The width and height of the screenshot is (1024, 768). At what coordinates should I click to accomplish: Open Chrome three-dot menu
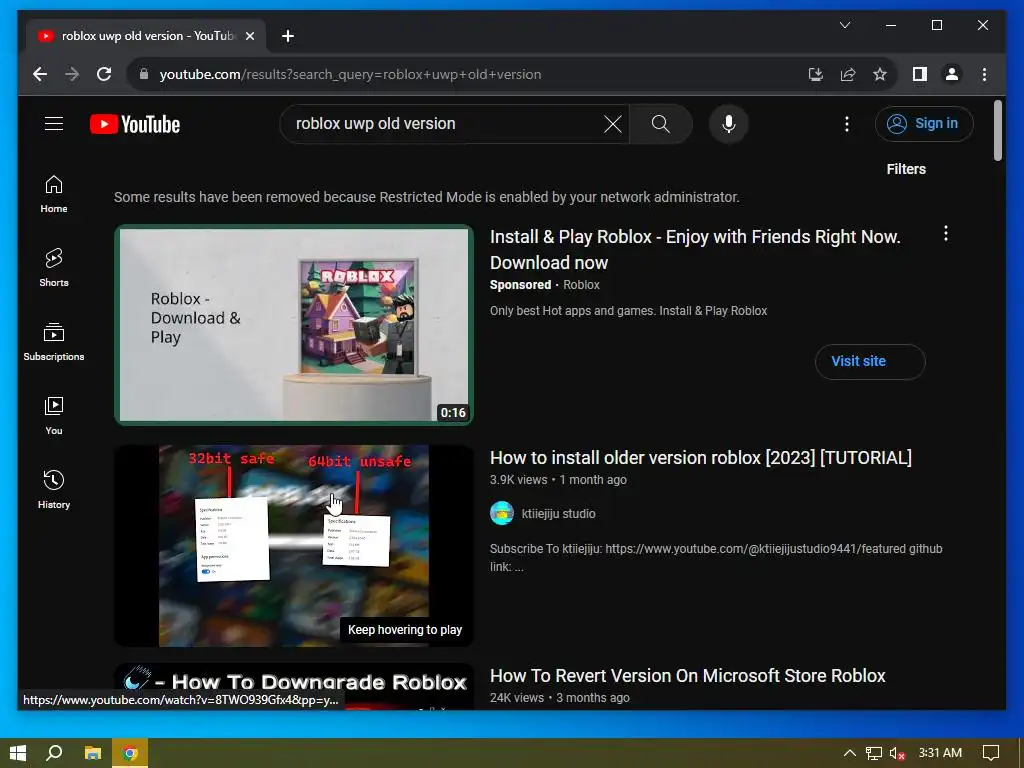coord(984,74)
